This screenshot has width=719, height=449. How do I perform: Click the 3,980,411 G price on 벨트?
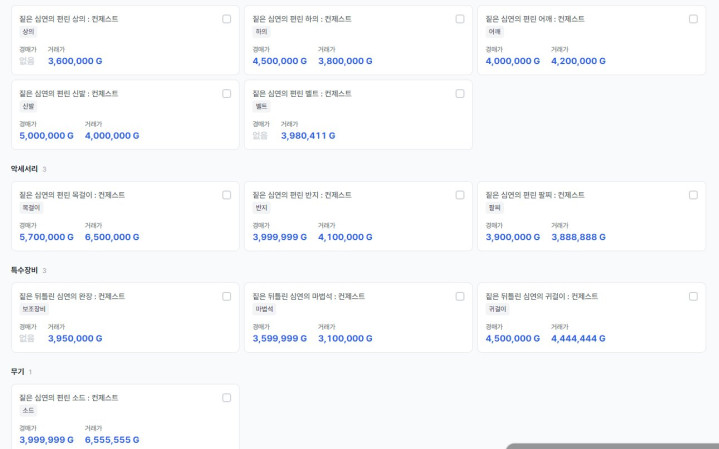[x=308, y=136]
